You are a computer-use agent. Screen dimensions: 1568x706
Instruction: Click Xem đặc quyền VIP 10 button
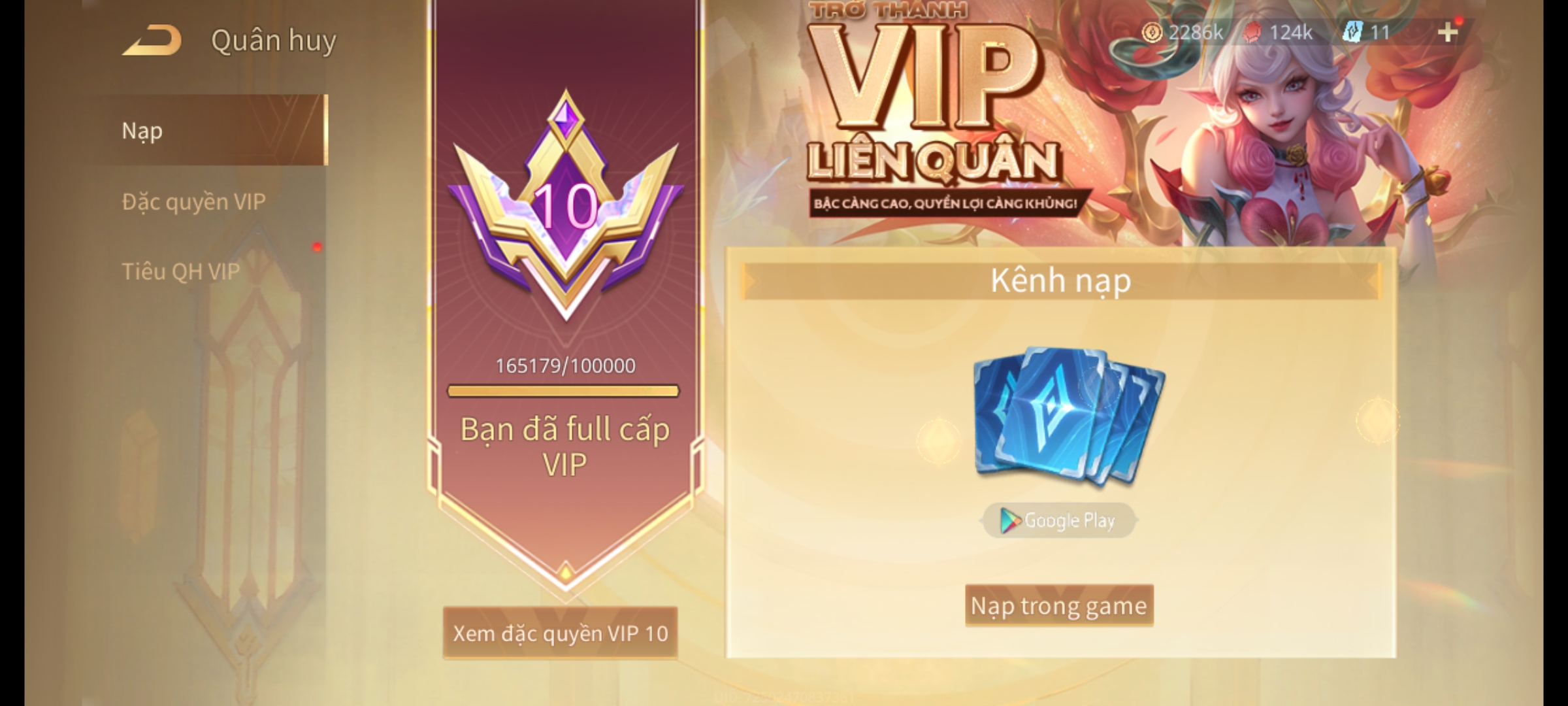tap(561, 633)
